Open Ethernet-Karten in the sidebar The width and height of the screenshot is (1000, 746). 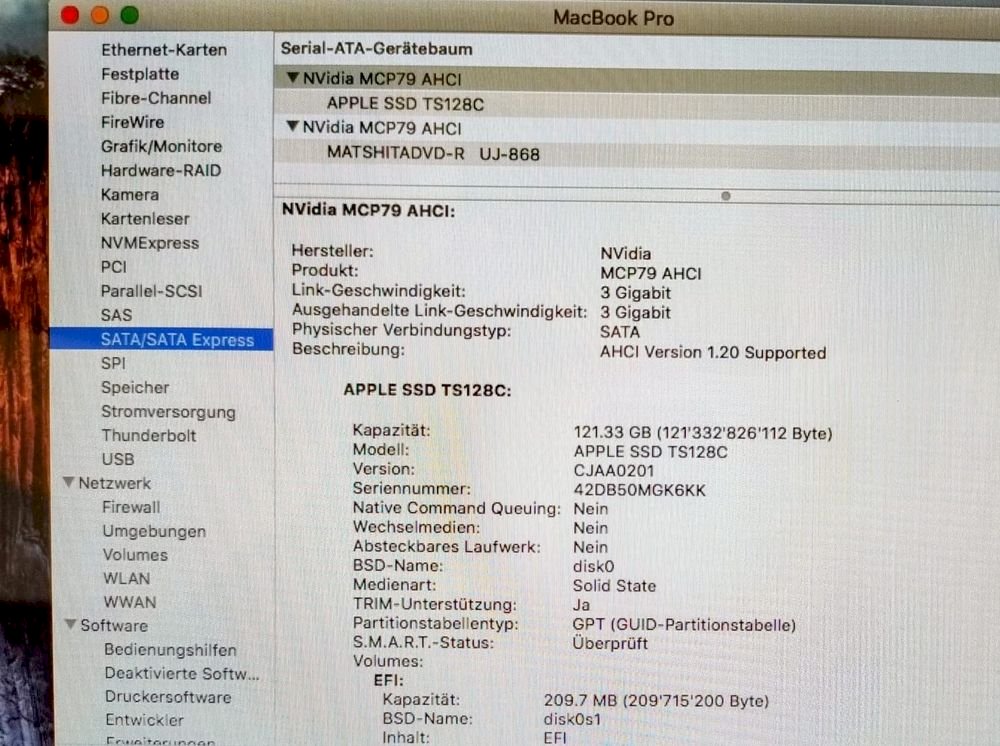click(163, 50)
